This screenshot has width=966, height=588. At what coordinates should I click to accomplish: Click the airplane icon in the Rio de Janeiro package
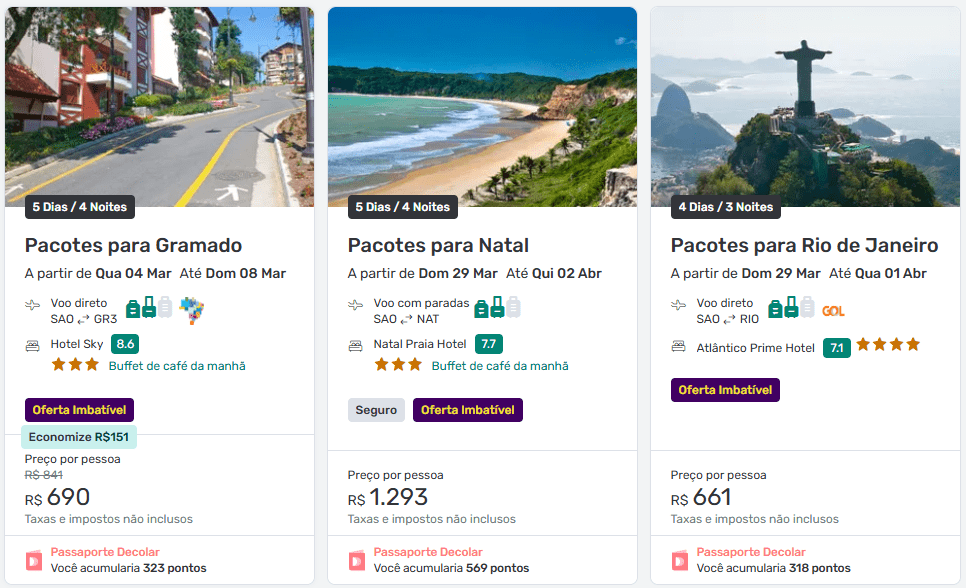tap(679, 304)
